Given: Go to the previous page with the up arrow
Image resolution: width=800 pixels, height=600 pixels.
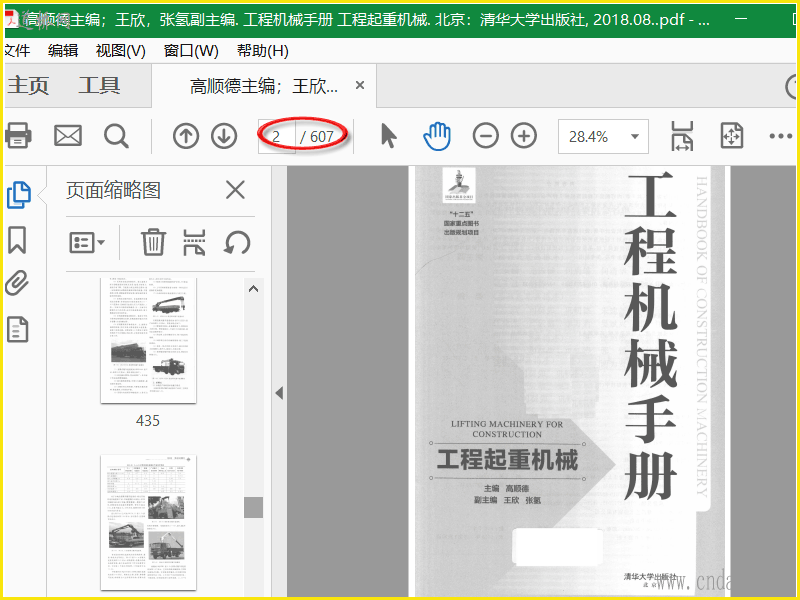Looking at the screenshot, I should (x=186, y=136).
